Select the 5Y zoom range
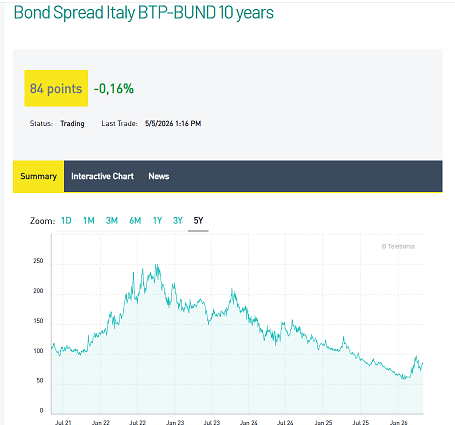Image resolution: width=455 pixels, height=425 pixels. [x=198, y=221]
